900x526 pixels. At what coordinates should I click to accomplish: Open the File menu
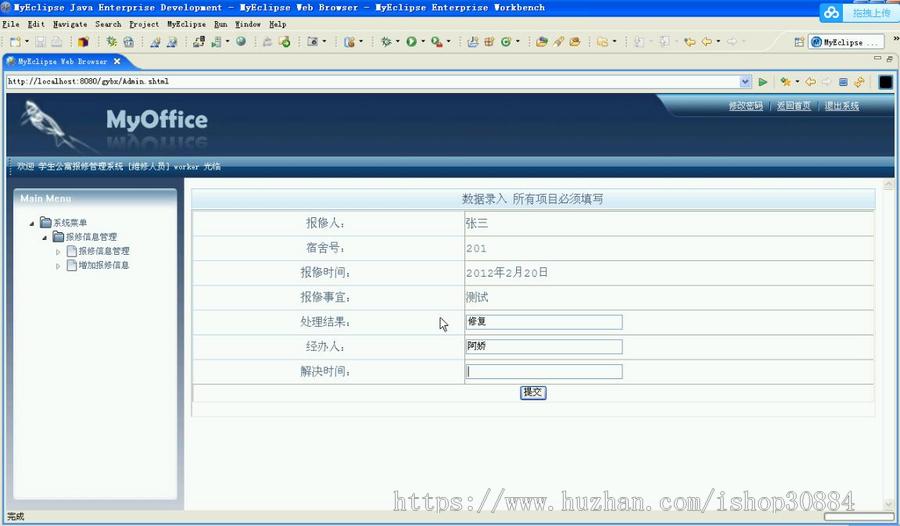click(x=11, y=24)
